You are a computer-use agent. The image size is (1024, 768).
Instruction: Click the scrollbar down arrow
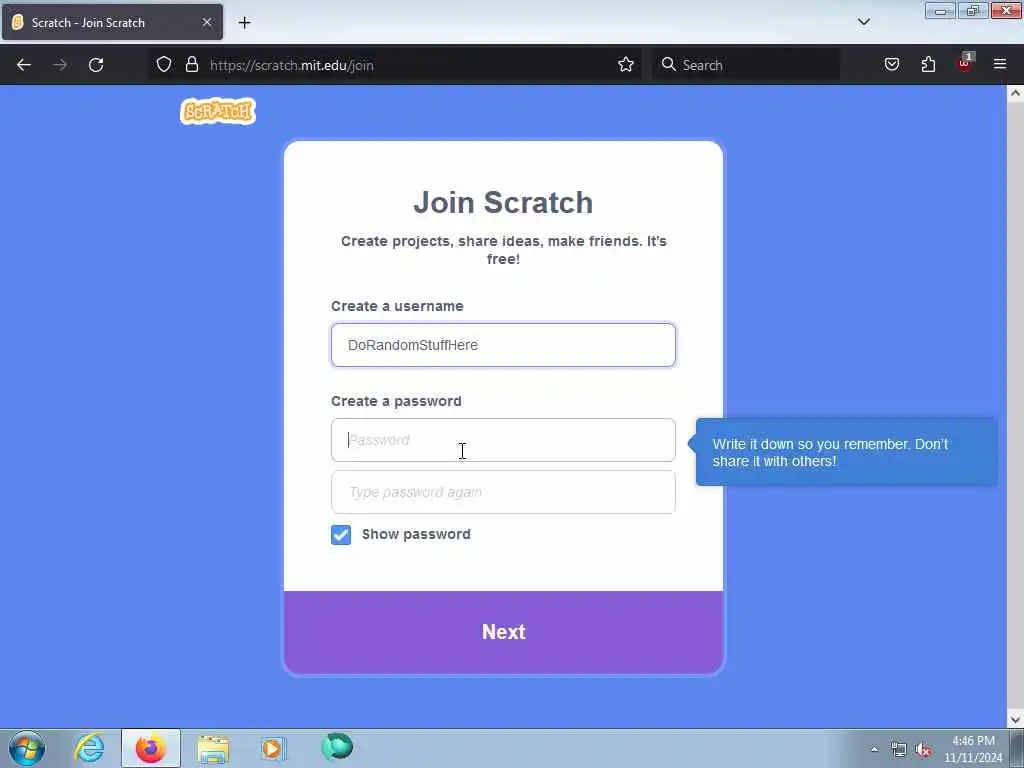click(1015, 720)
